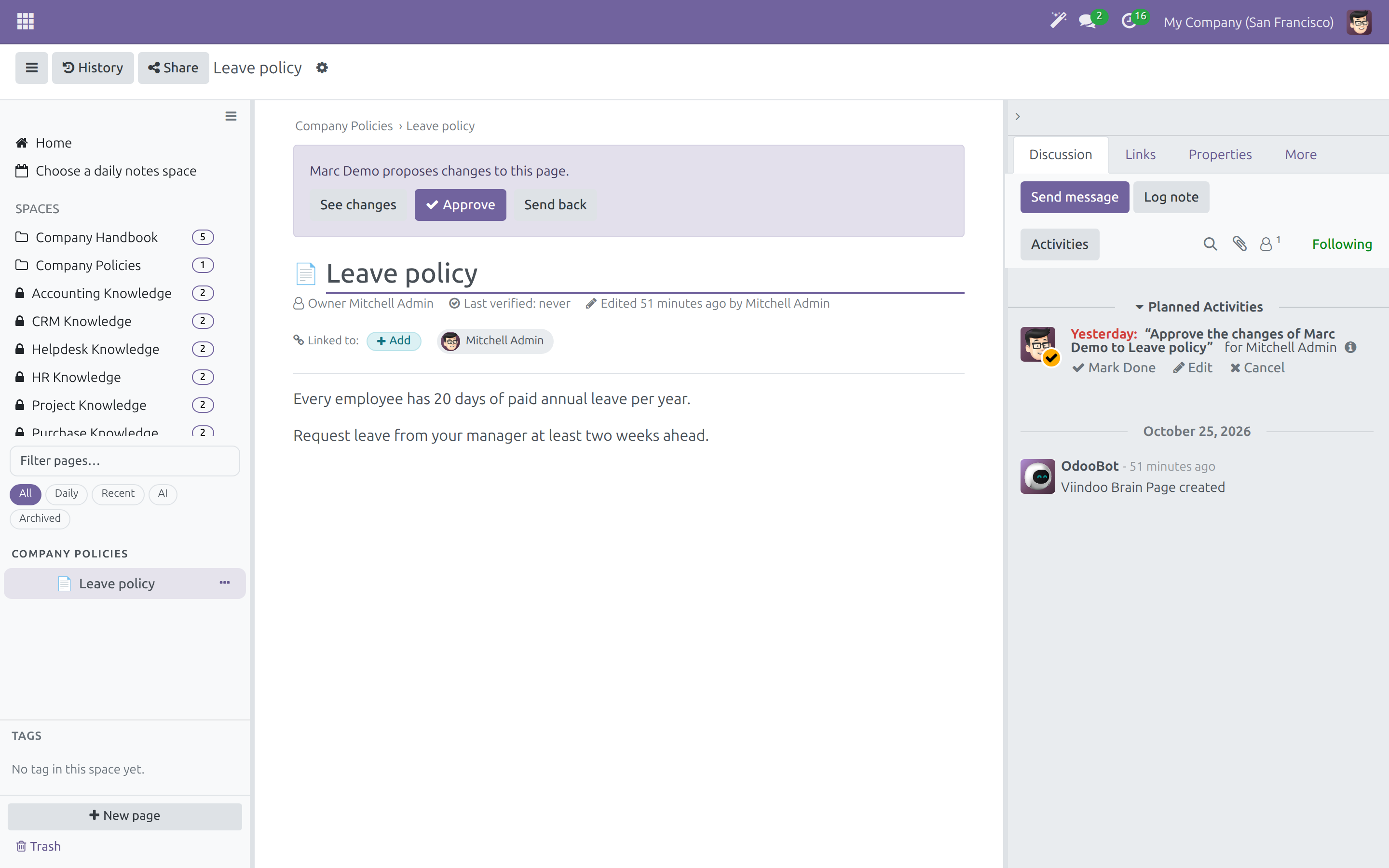Click the sidebar menu icon above Home

[x=231, y=117]
